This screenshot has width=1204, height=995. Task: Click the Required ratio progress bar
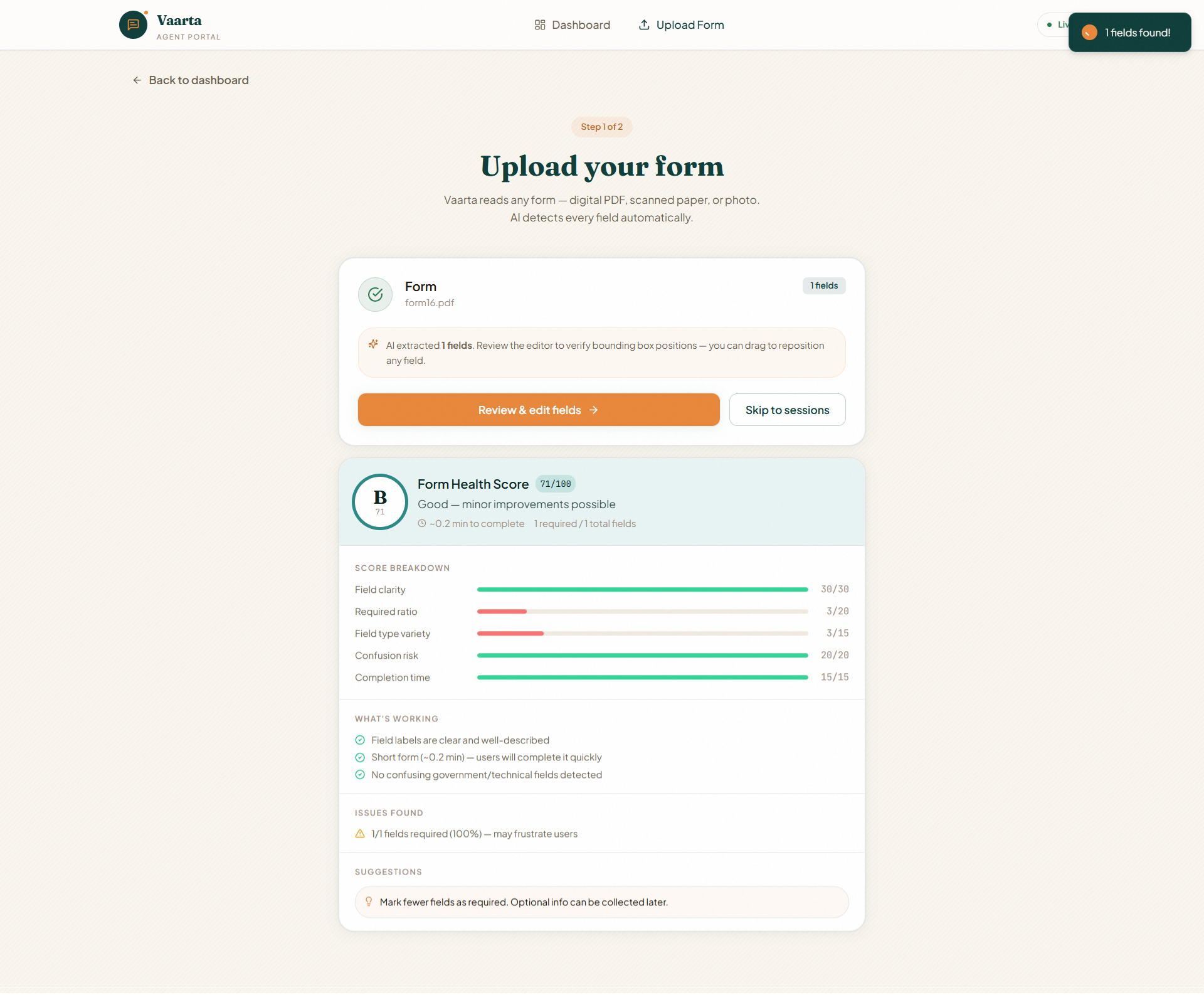click(642, 611)
